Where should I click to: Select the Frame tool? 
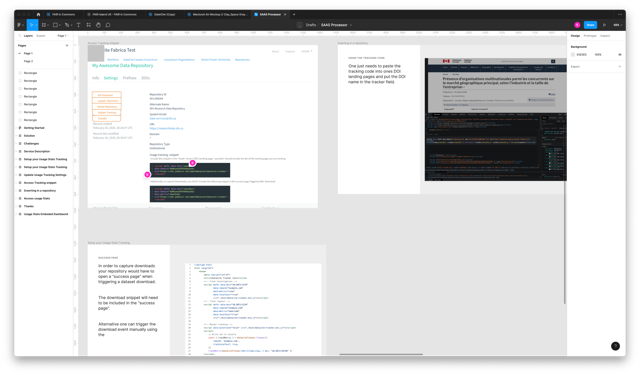pyautogui.click(x=44, y=25)
